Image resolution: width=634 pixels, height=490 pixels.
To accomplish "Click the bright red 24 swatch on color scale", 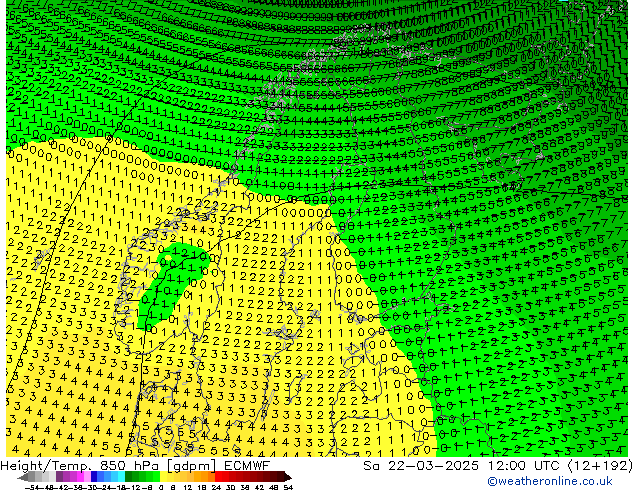I will coord(218,476).
